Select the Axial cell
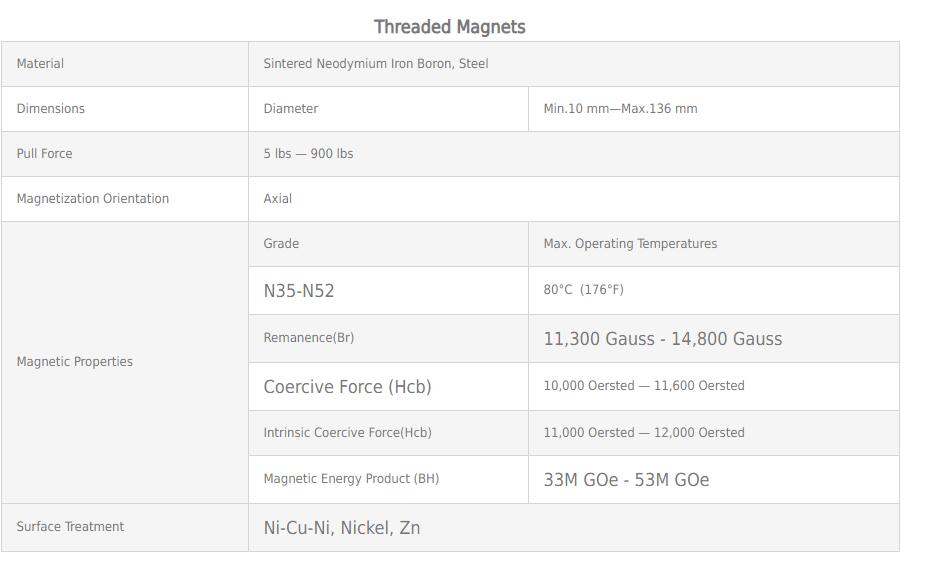Viewport: 933px width, 576px height. (278, 199)
